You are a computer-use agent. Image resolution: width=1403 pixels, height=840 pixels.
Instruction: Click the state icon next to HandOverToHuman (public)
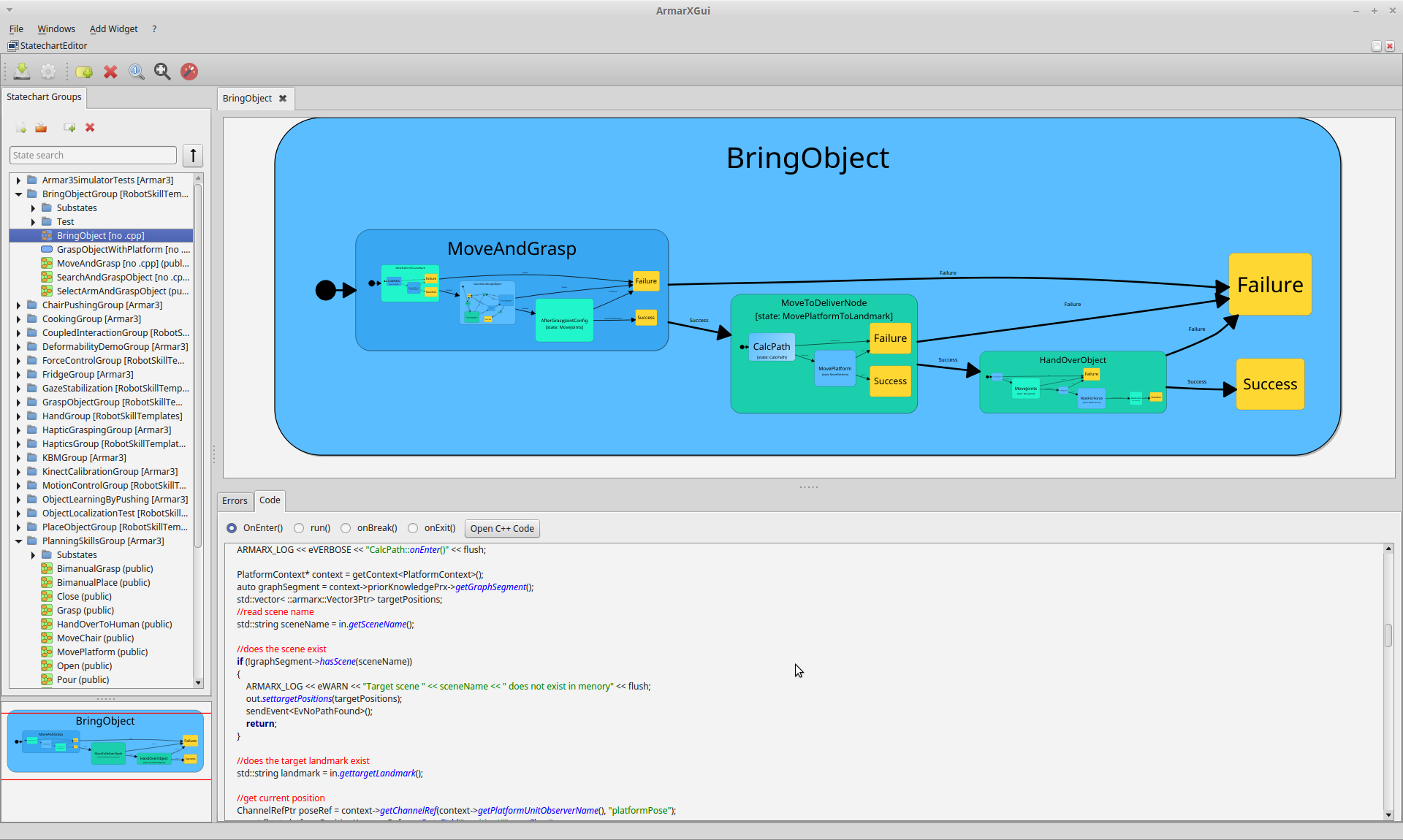pos(47,624)
